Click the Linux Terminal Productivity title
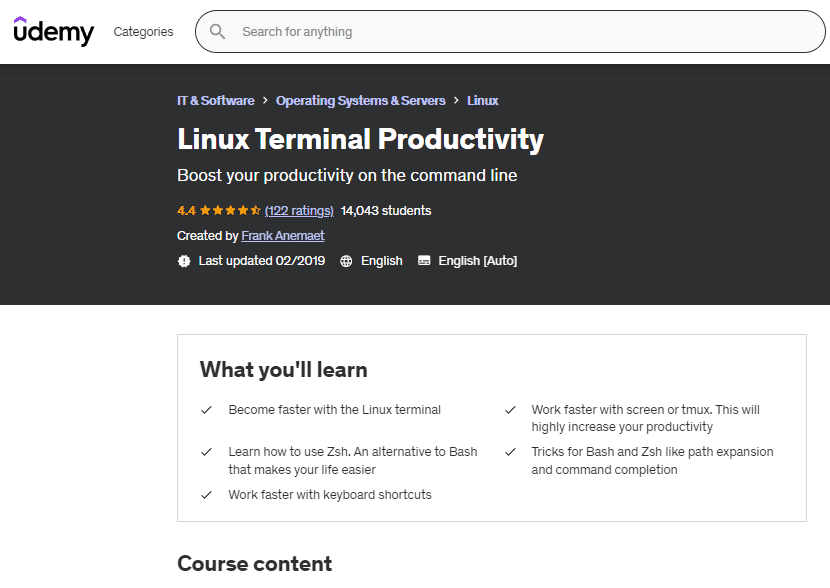 (360, 139)
